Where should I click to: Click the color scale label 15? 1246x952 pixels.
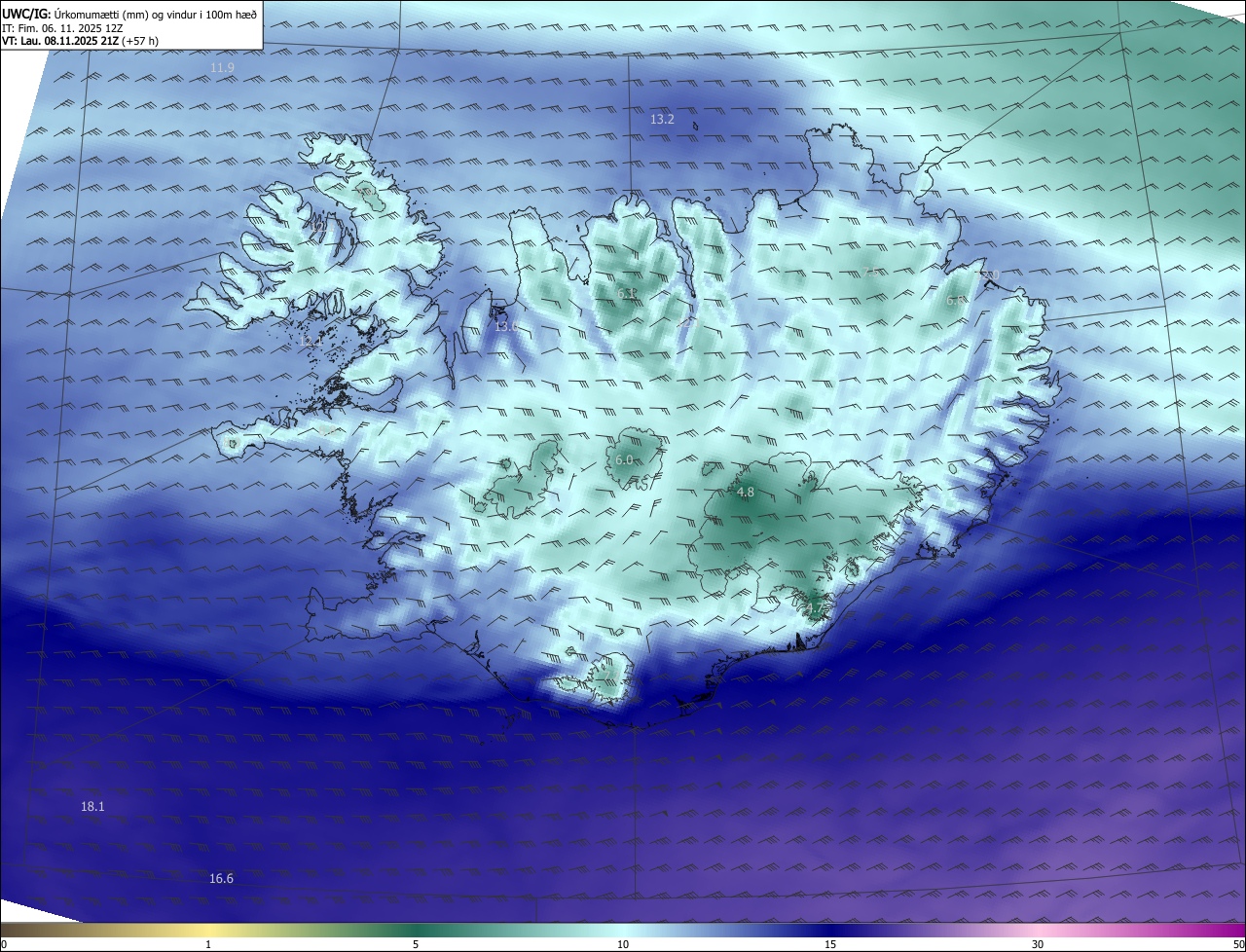830,945
